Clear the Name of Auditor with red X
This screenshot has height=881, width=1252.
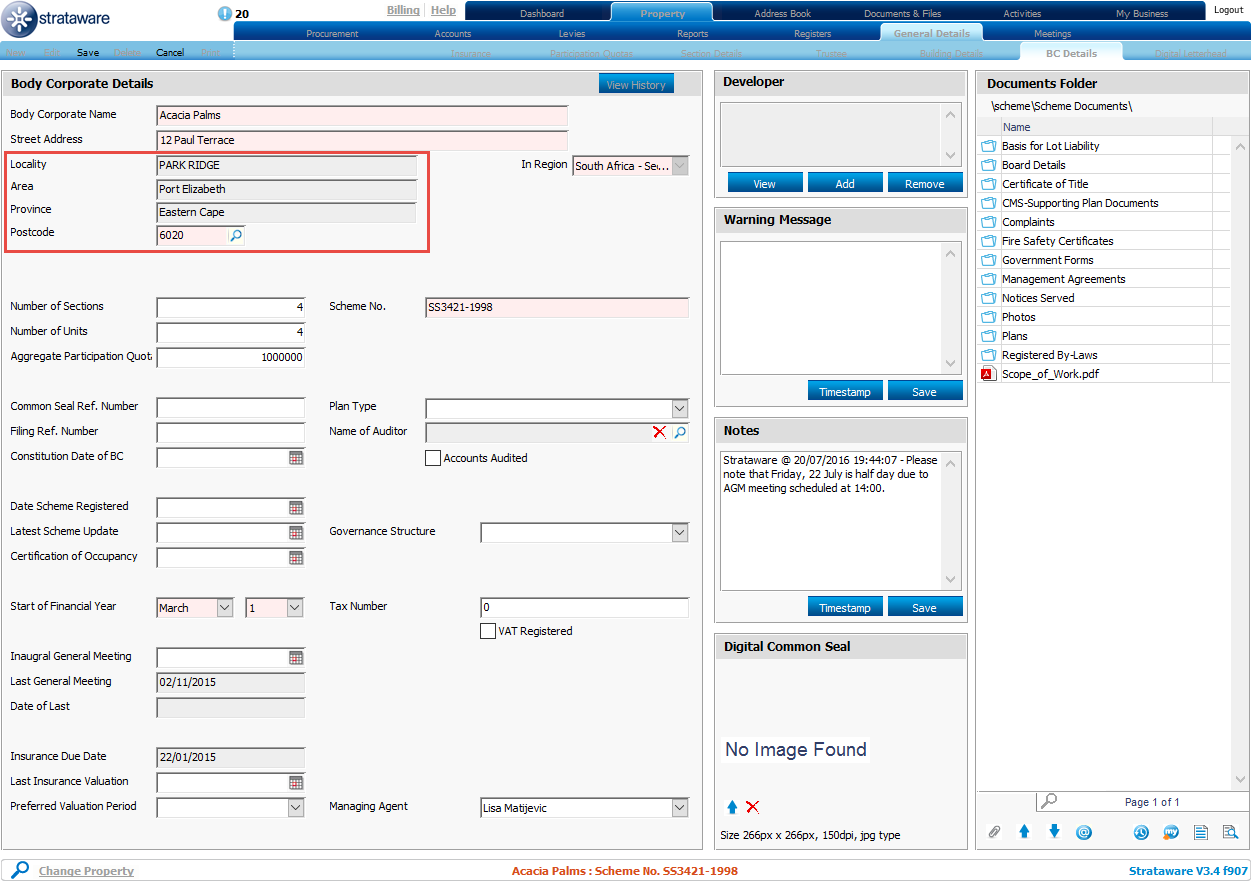click(659, 432)
